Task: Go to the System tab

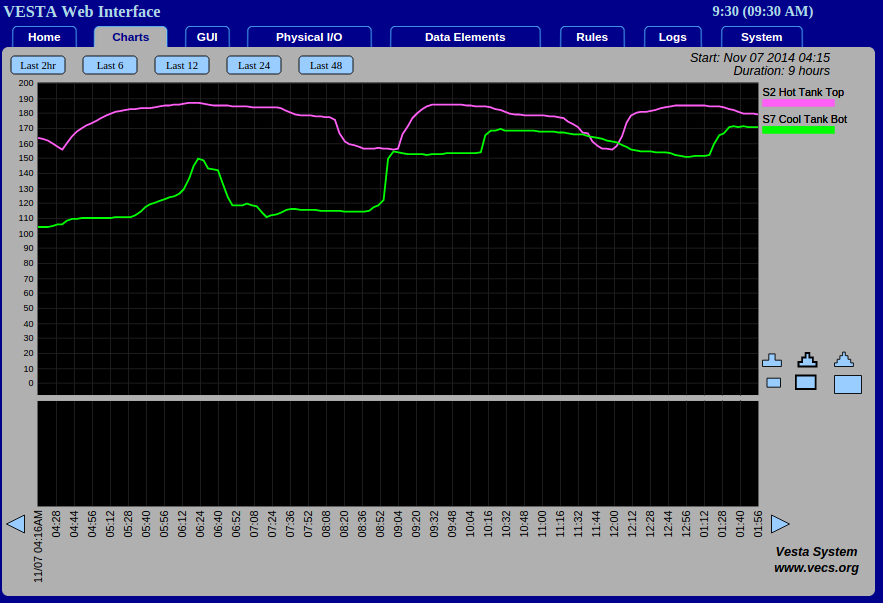Action: pos(761,37)
